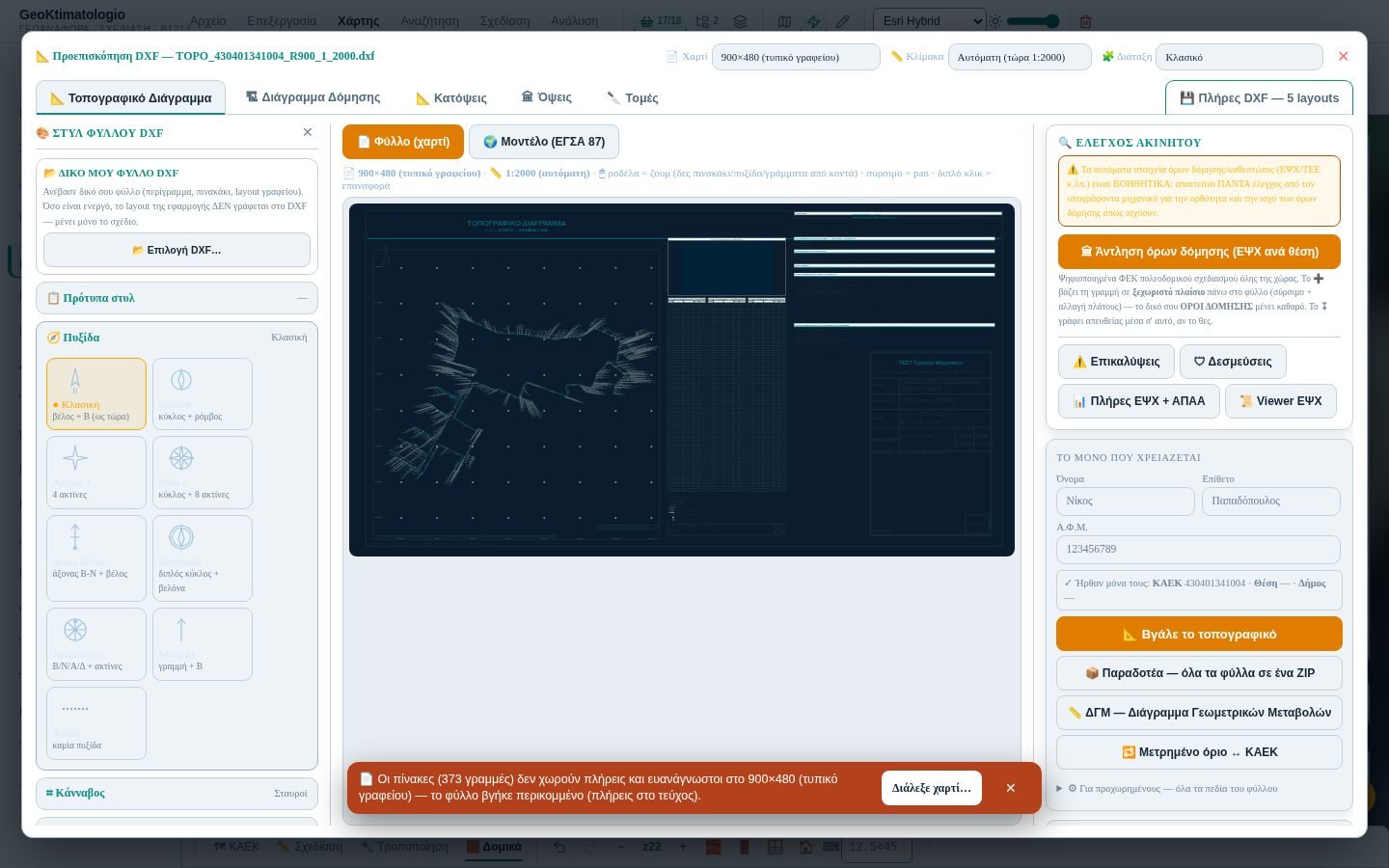Open the Esri Hybrid basemap dropdown
Screen dimensions: 1389x868
click(930, 20)
